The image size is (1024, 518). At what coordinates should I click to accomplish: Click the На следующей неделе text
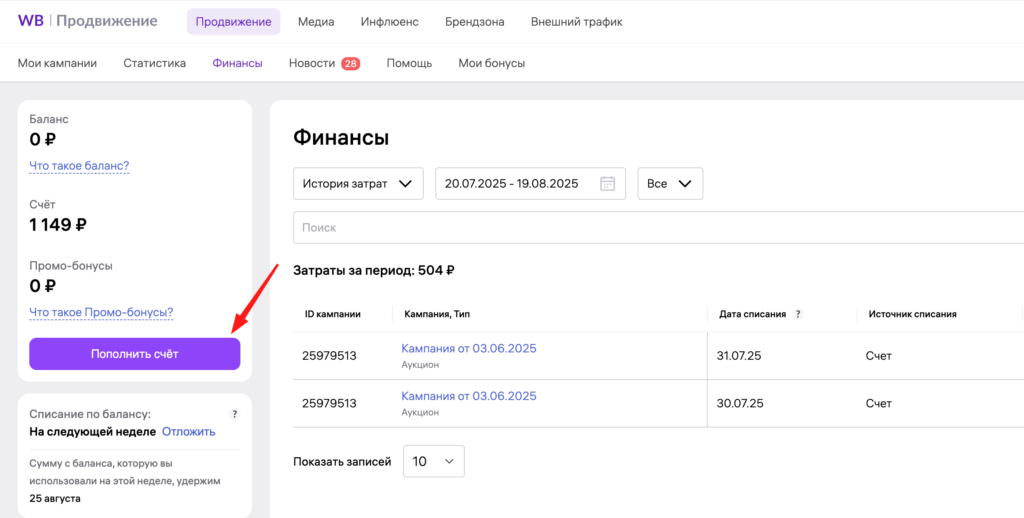[x=93, y=432]
